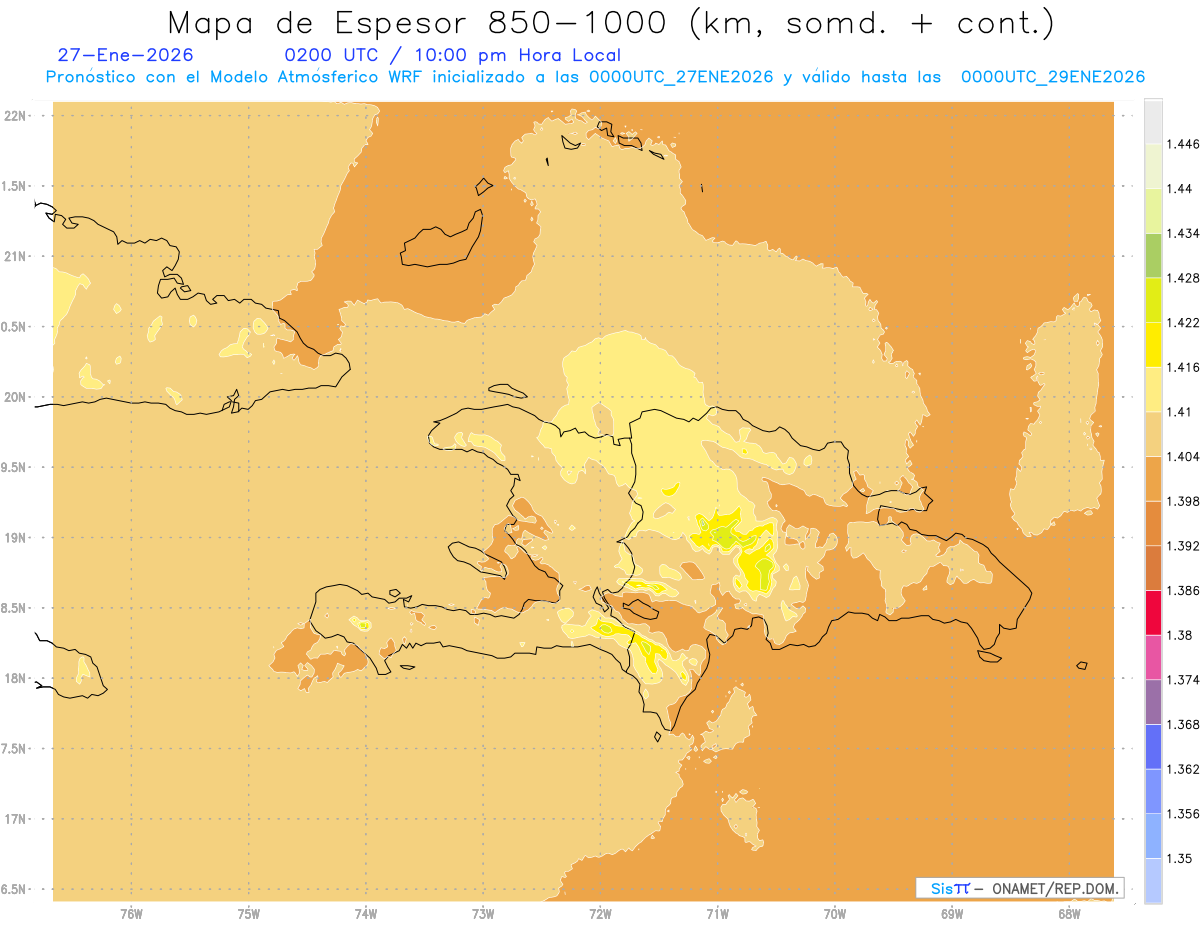The width and height of the screenshot is (1200, 927).
Task: Select the gray legend swatch above 1.446
Action: 1153,121
